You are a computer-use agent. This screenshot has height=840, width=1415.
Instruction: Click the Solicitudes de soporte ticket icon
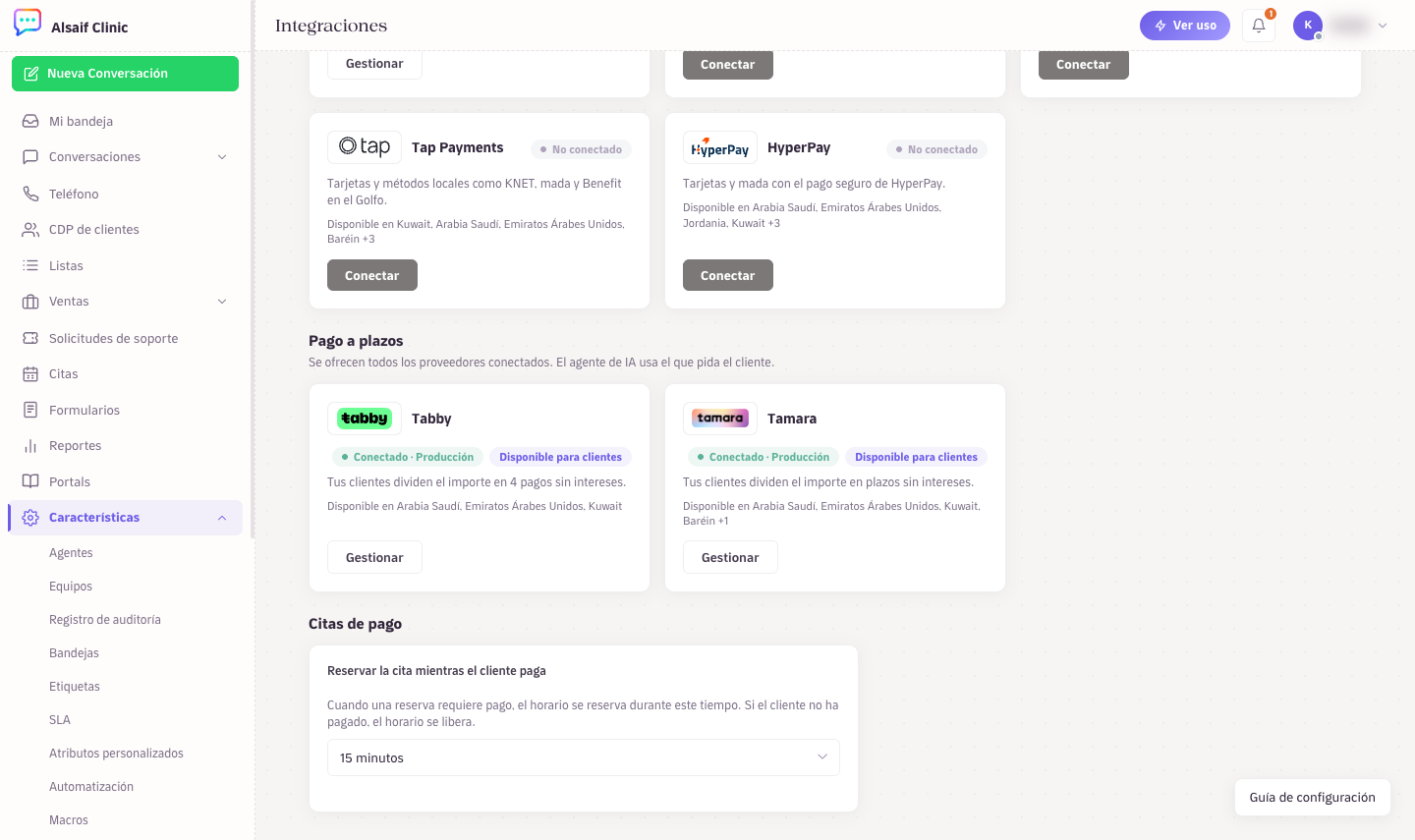tap(30, 338)
